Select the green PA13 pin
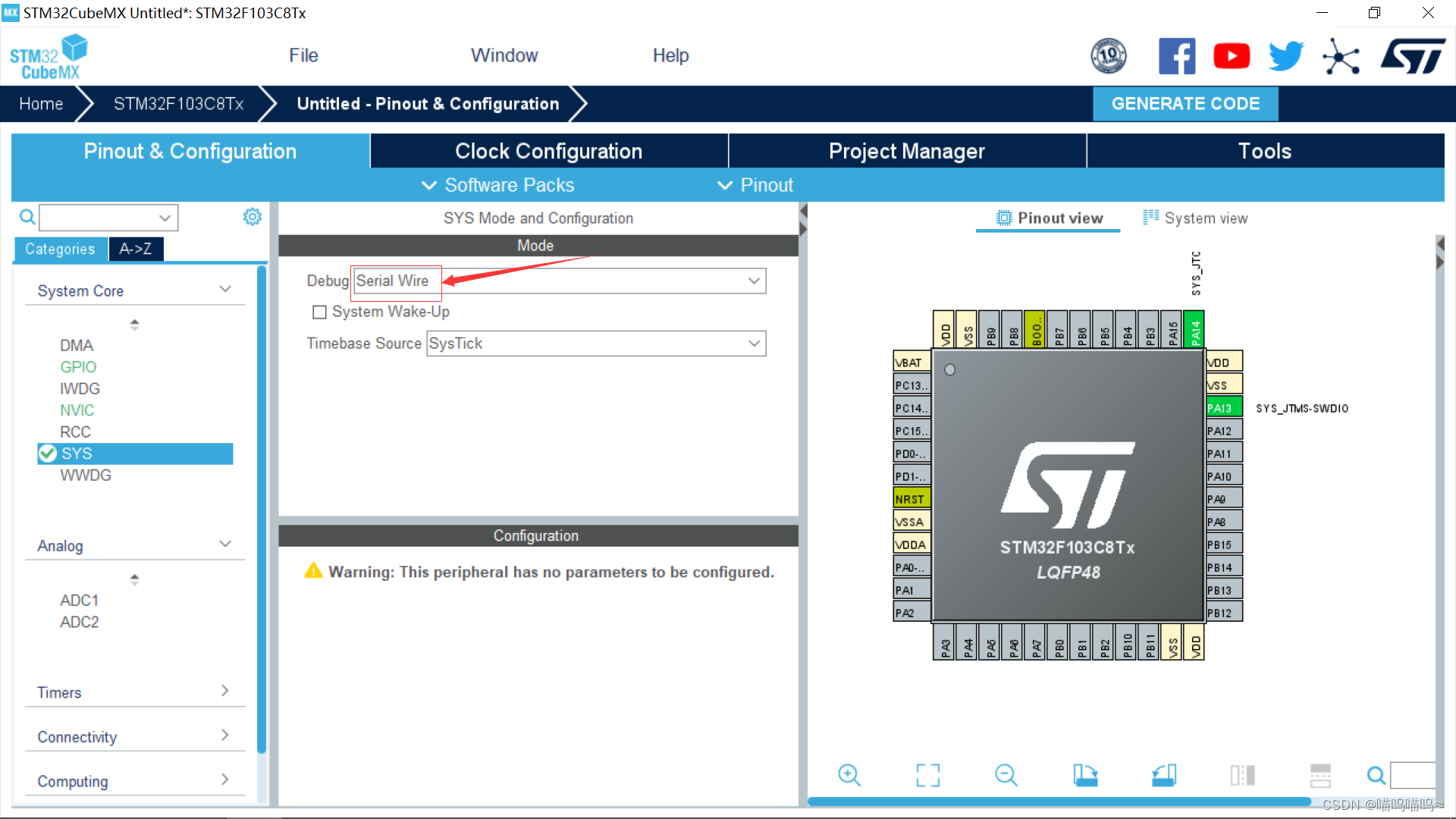1456x819 pixels. pyautogui.click(x=1224, y=408)
